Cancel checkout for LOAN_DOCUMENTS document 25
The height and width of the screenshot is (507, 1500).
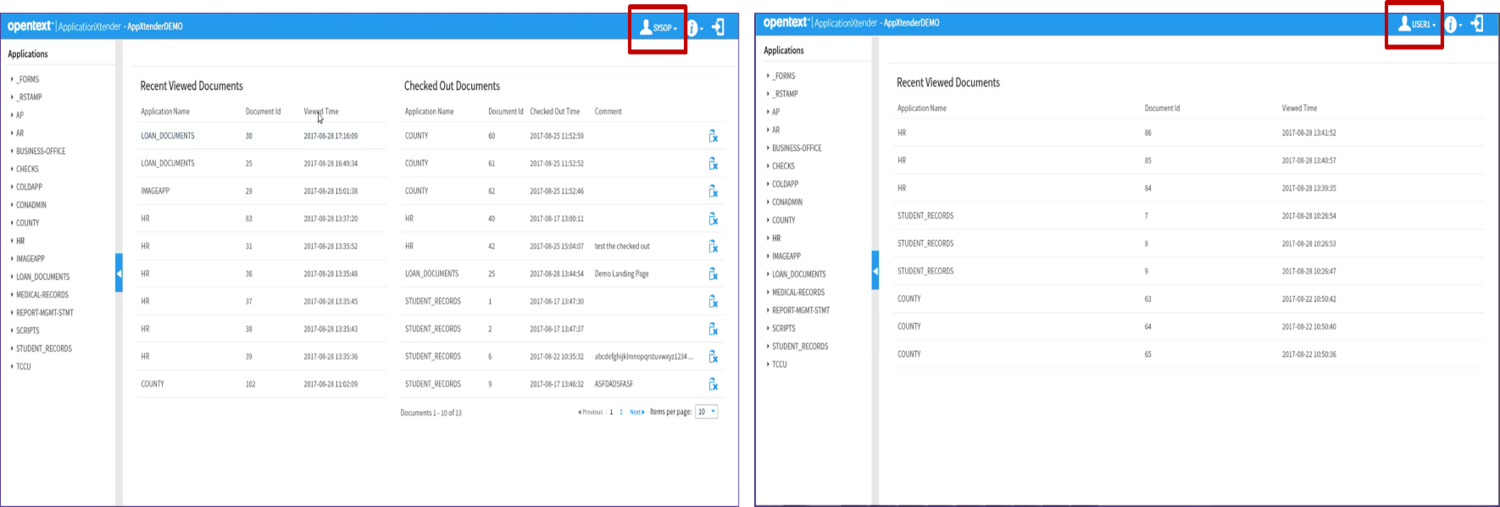(x=713, y=274)
